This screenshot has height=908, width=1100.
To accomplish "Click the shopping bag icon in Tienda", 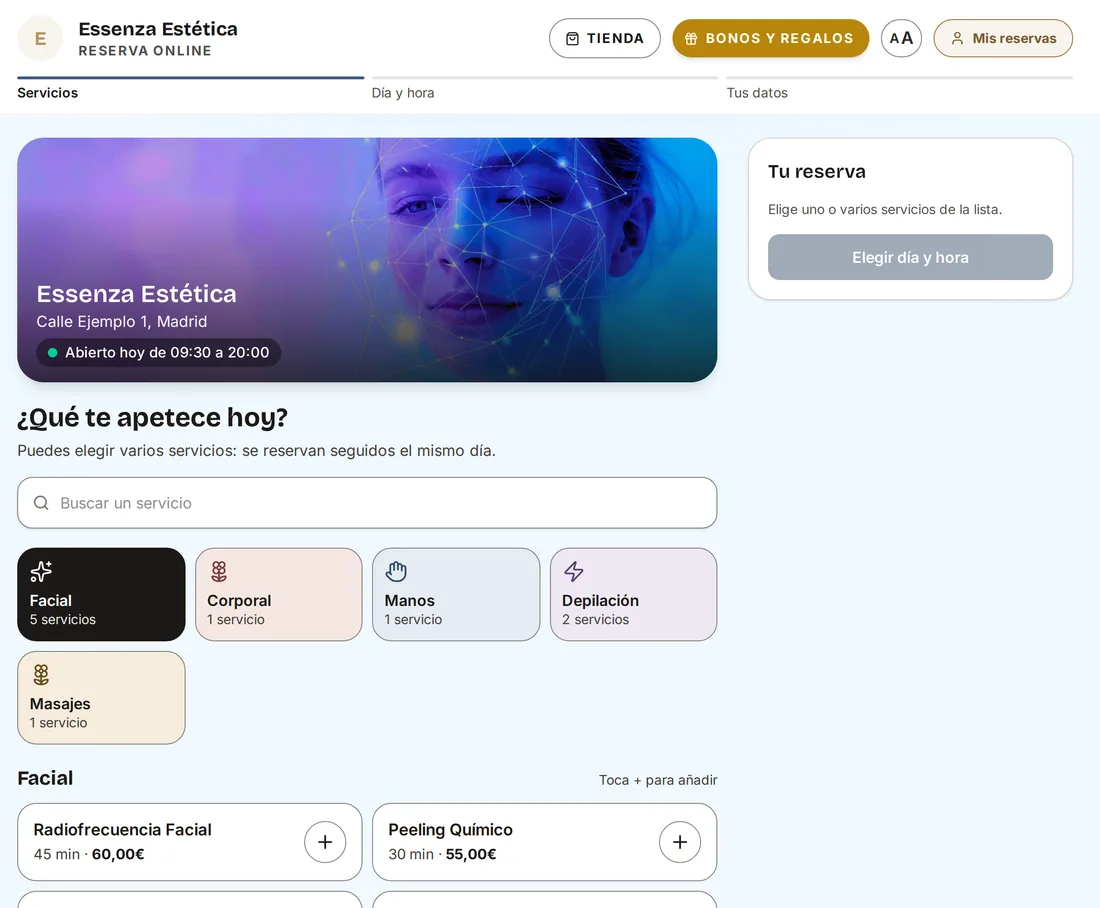I will click(572, 39).
